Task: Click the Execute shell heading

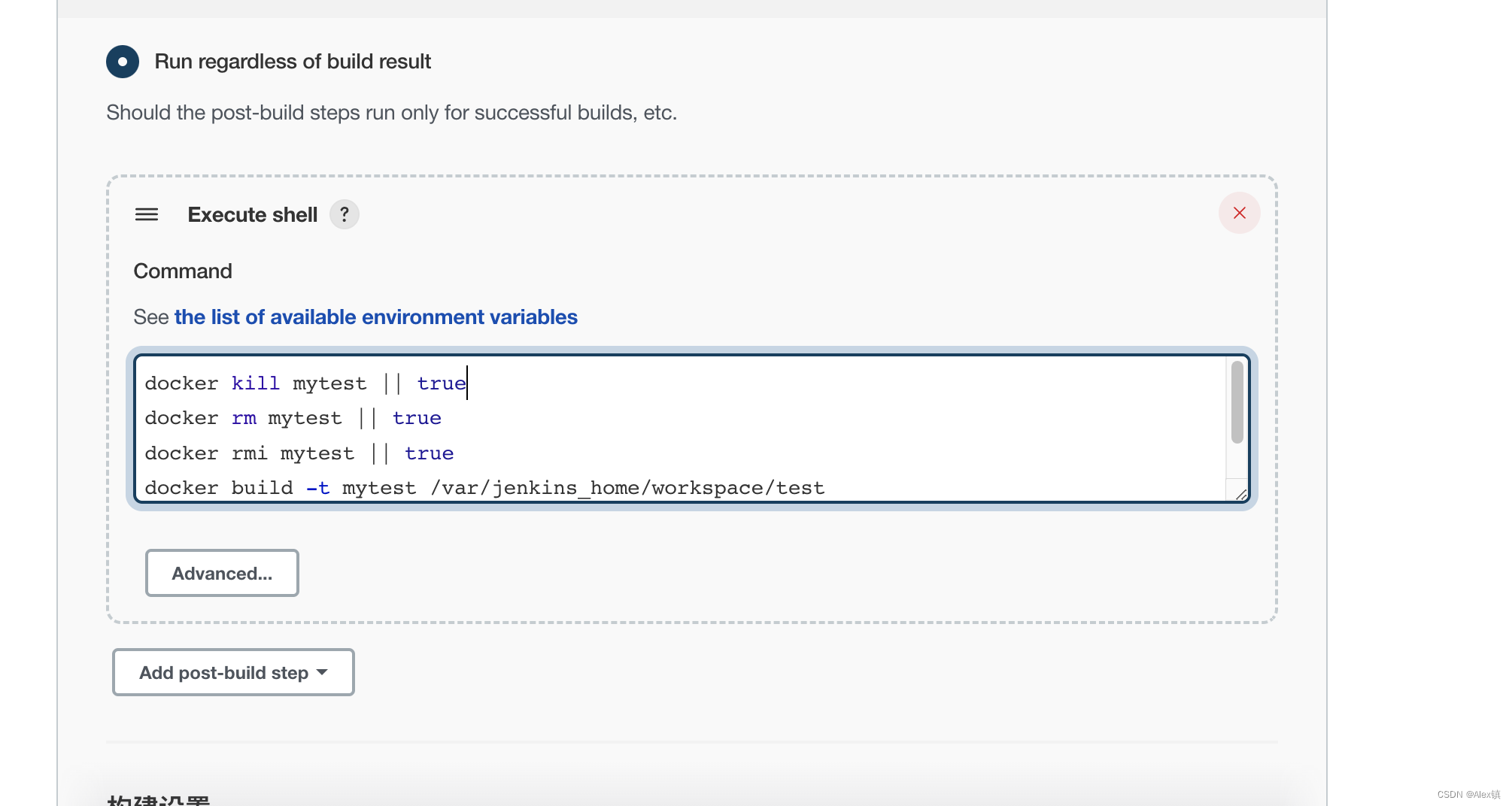Action: tap(253, 215)
